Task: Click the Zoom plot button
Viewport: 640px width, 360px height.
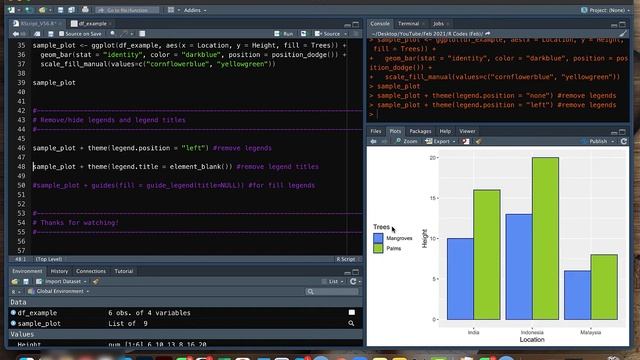Action: (406, 141)
